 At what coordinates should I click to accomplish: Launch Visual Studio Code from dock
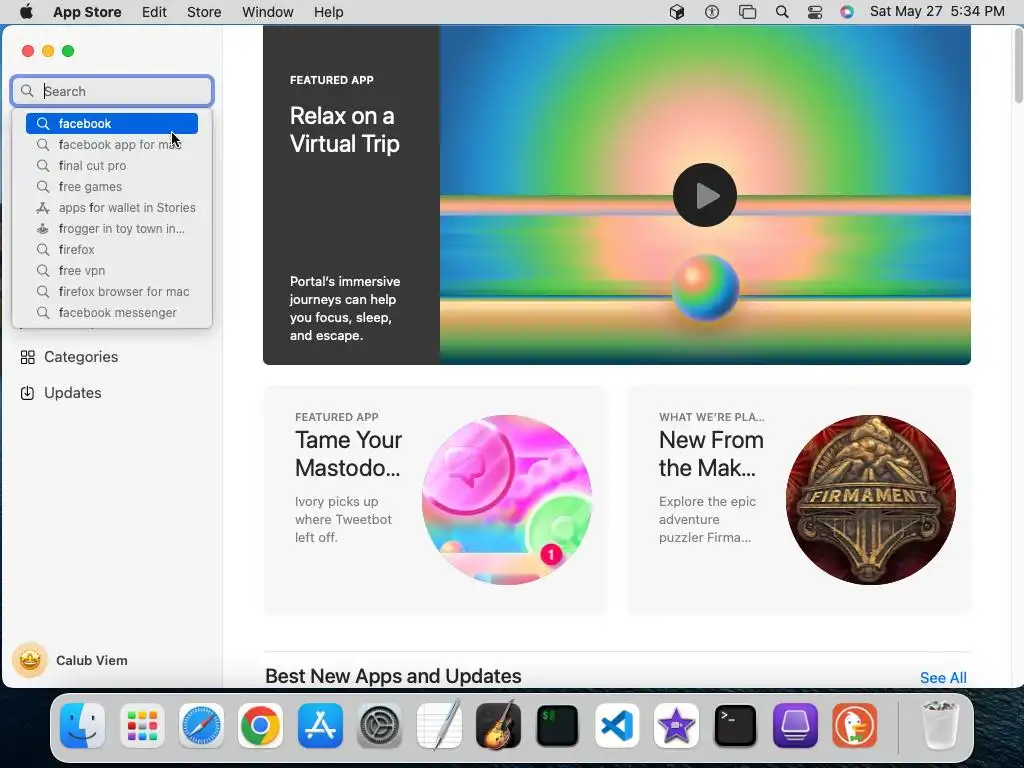tap(617, 726)
